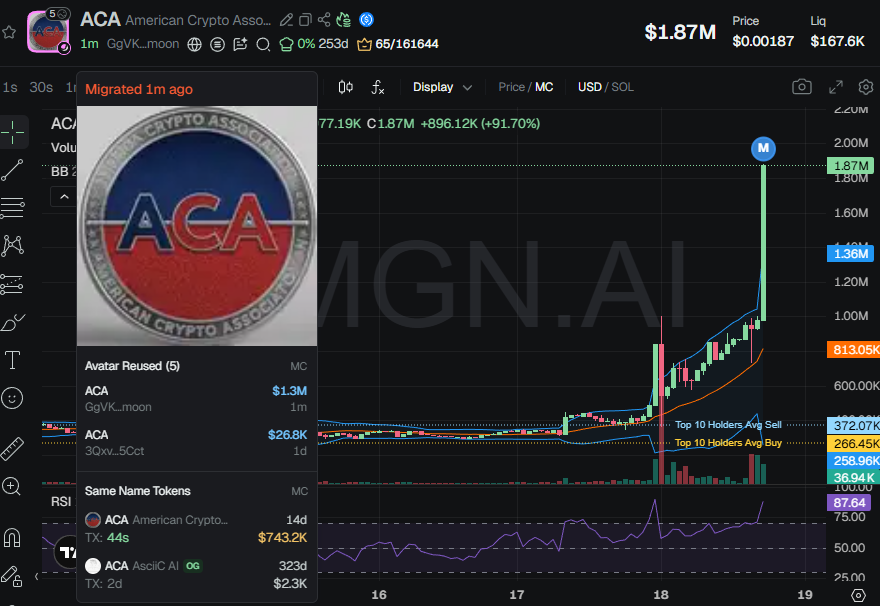Click the green chef hat dev icon

286,44
